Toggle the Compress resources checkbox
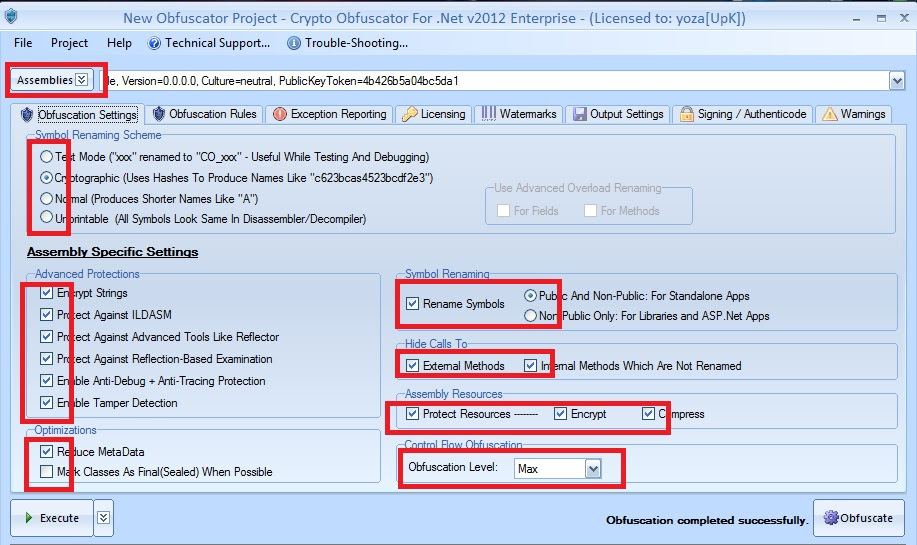 [x=648, y=413]
